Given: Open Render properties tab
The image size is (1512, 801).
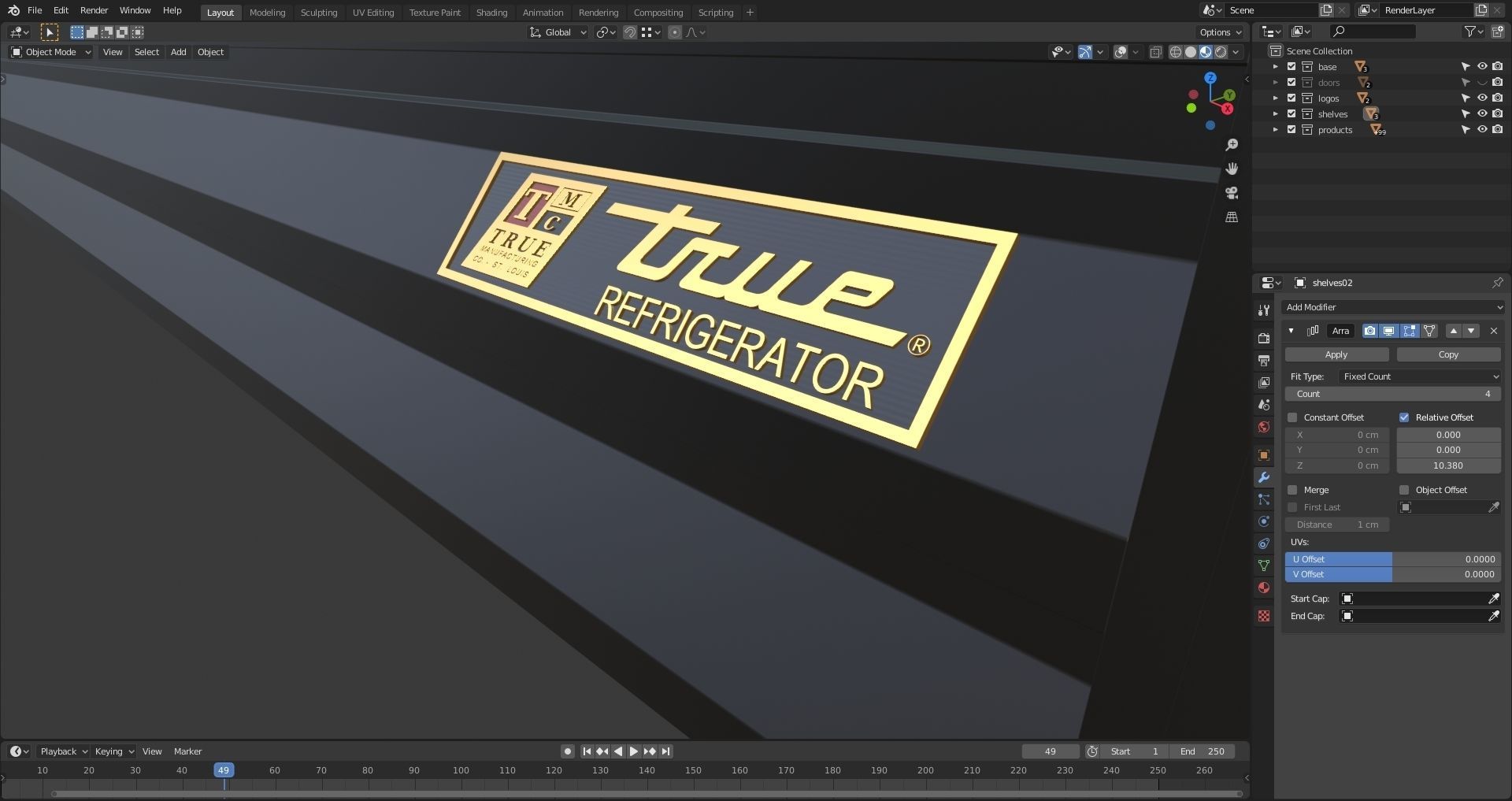Looking at the screenshot, I should pyautogui.click(x=1264, y=338).
